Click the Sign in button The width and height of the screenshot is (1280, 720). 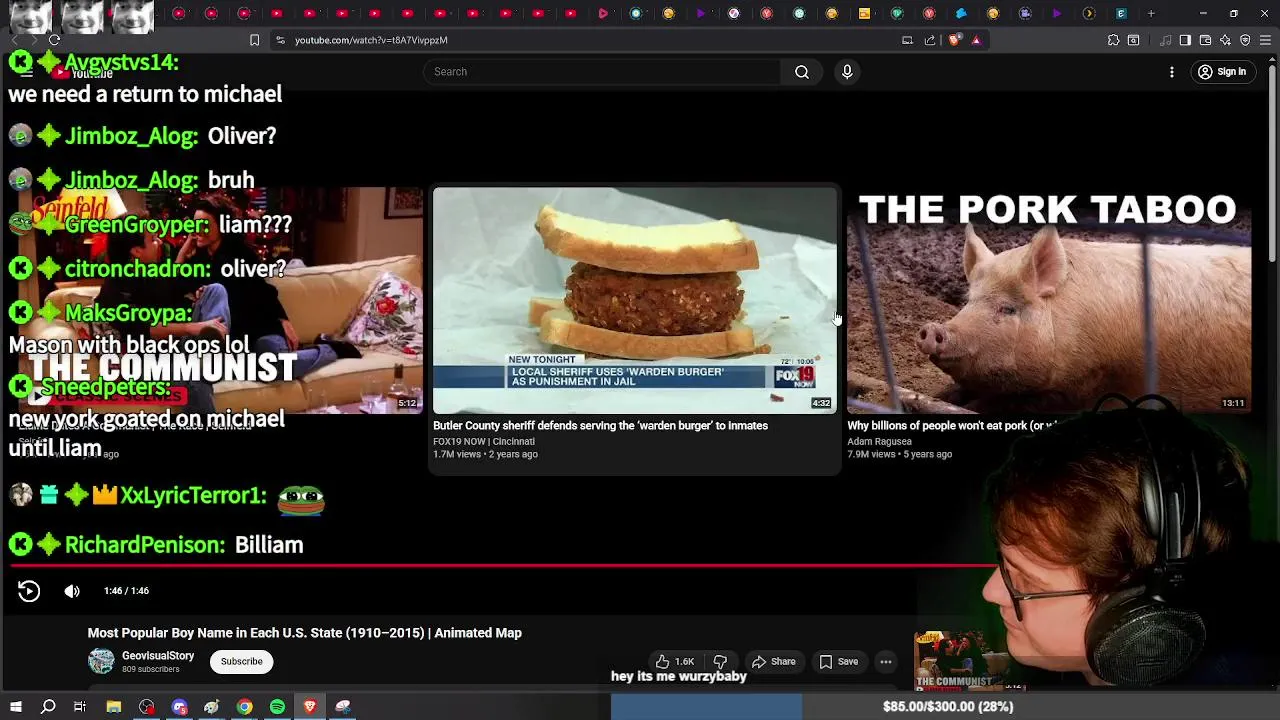tap(1222, 72)
